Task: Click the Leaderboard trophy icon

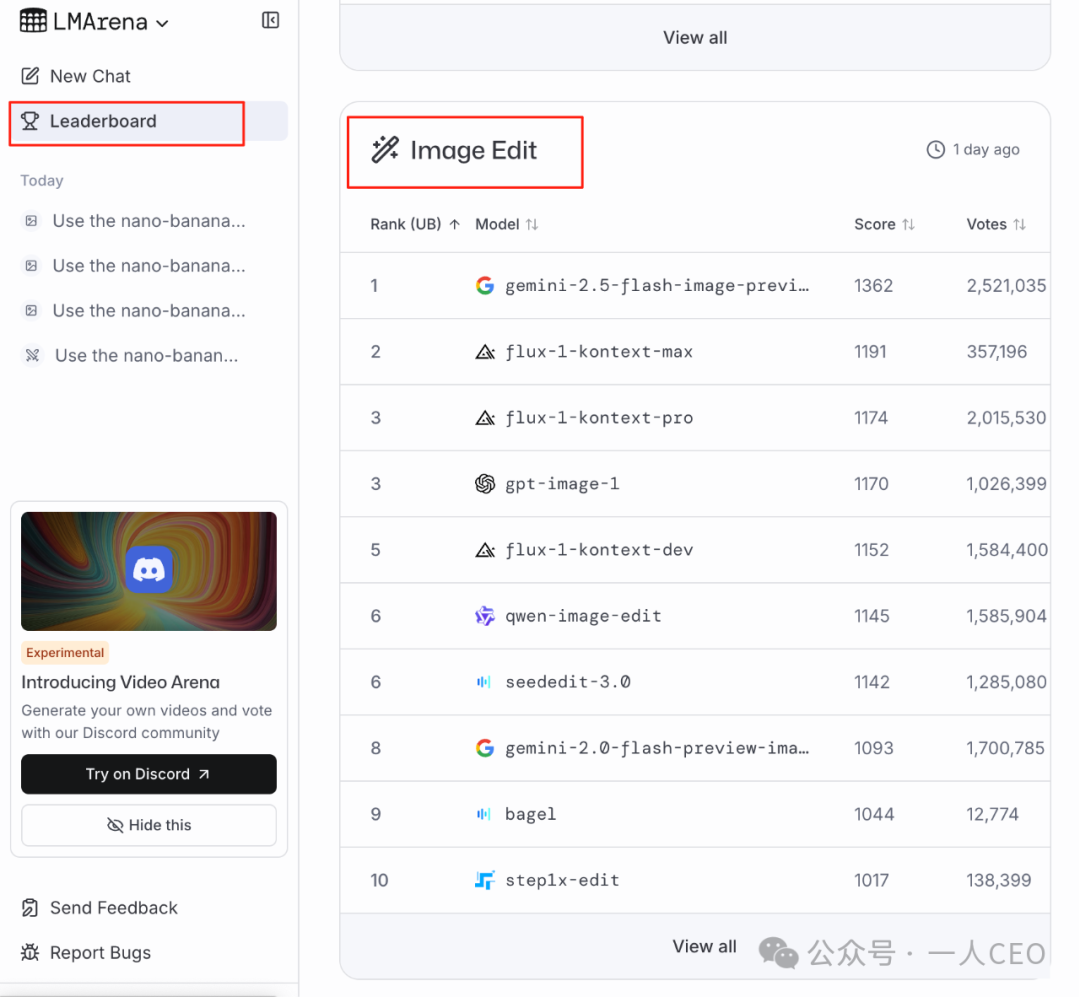Action: [30, 121]
